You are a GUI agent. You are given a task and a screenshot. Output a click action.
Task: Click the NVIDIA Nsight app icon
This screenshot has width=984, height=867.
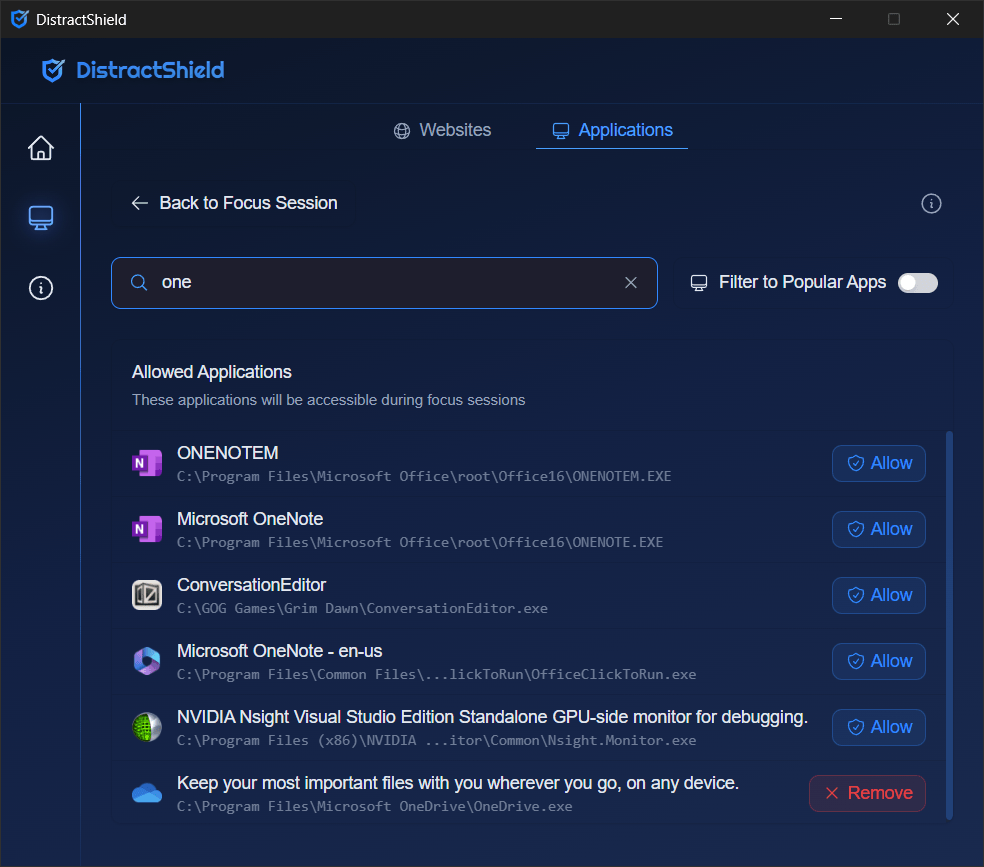coord(147,727)
